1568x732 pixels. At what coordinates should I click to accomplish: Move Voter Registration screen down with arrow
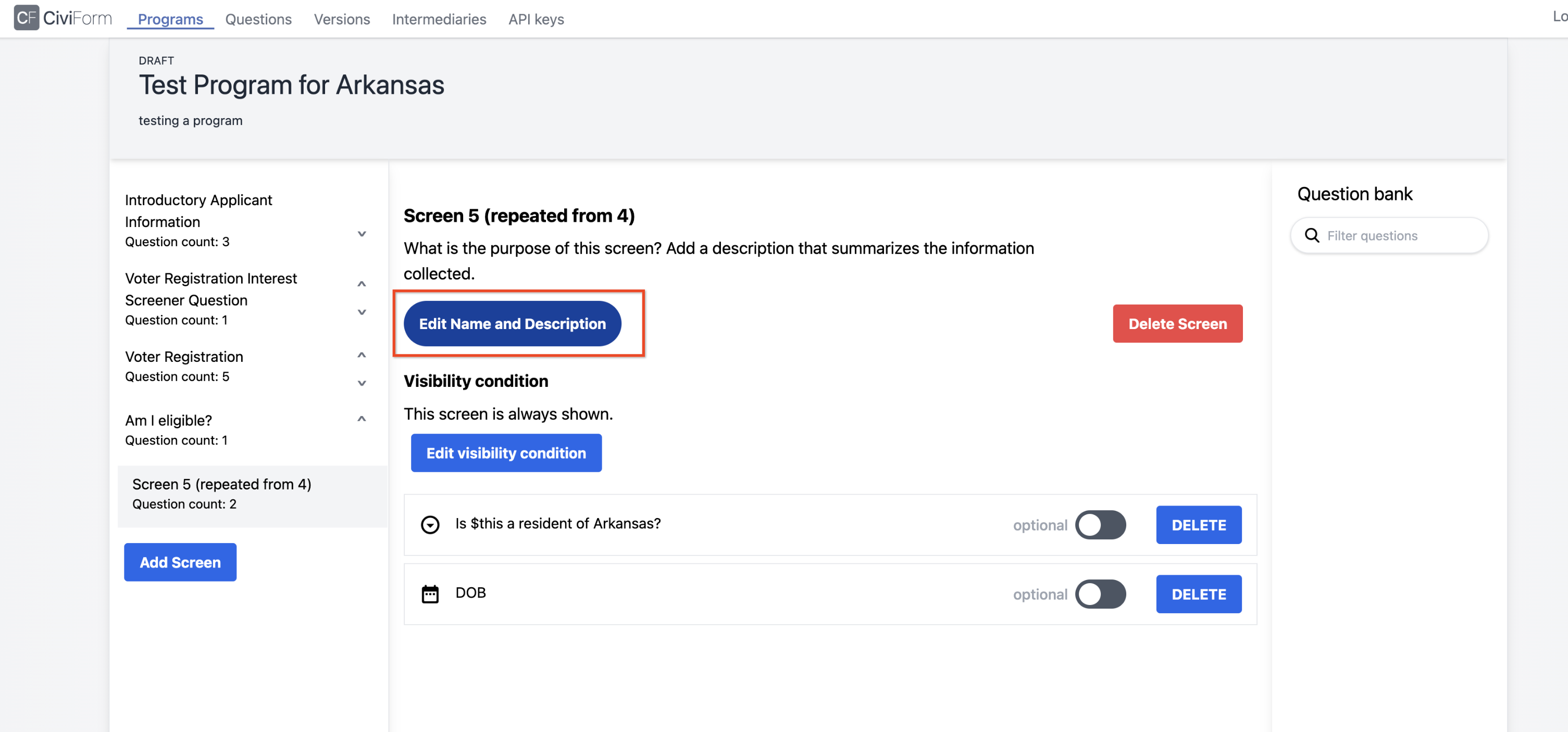[x=362, y=383]
